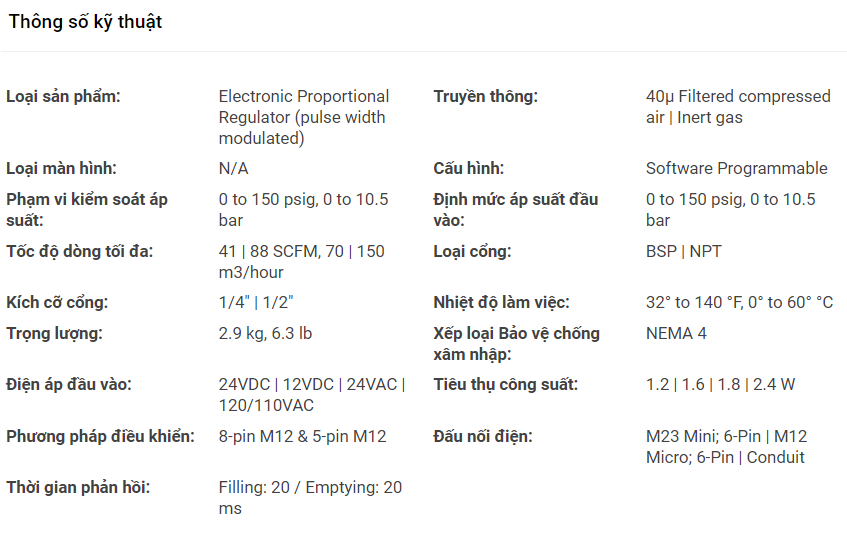The width and height of the screenshot is (847, 552).
Task: Click the 40µ Filtered compressed air value
Action: click(x=738, y=107)
